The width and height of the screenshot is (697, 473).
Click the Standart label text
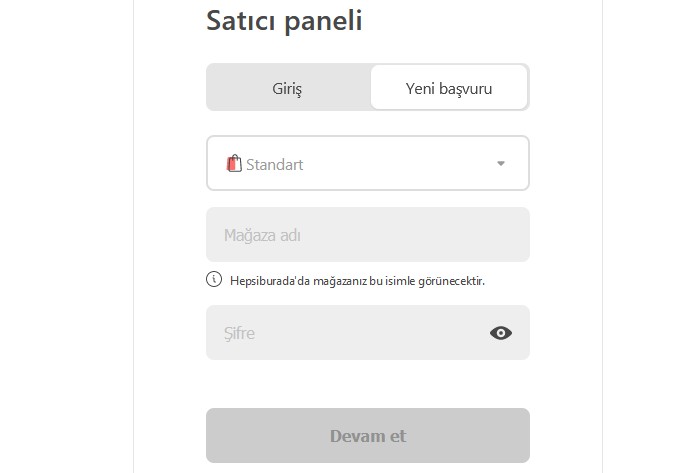[x=275, y=164]
